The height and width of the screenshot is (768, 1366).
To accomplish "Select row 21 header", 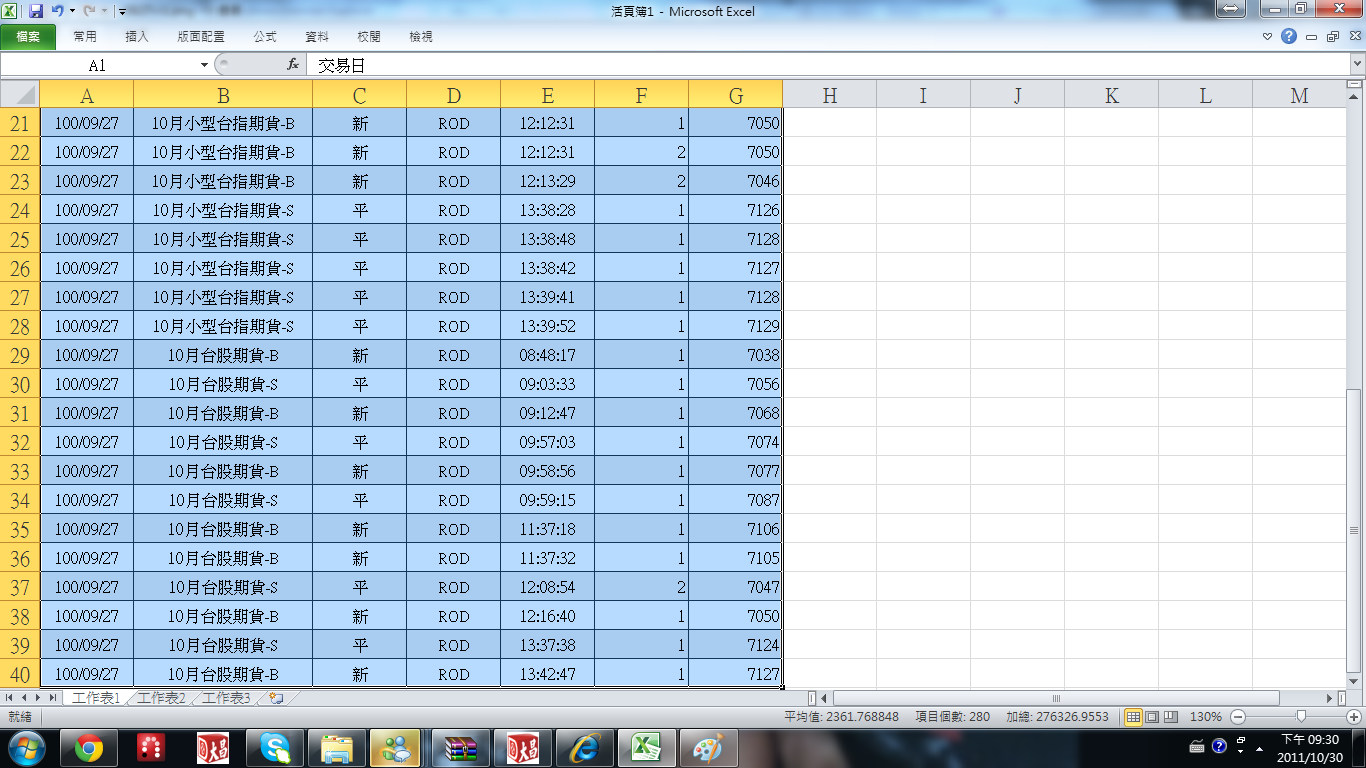I will click(20, 123).
